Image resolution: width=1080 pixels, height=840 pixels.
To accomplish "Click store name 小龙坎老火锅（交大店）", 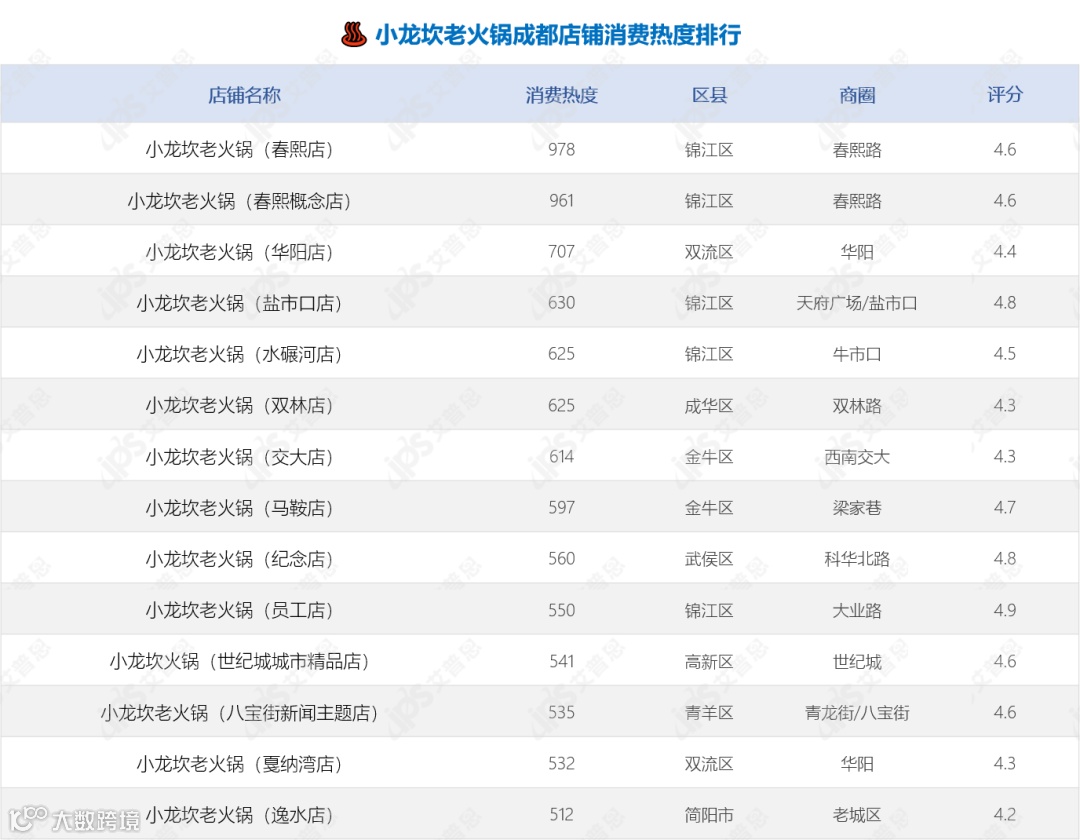I will [239, 456].
